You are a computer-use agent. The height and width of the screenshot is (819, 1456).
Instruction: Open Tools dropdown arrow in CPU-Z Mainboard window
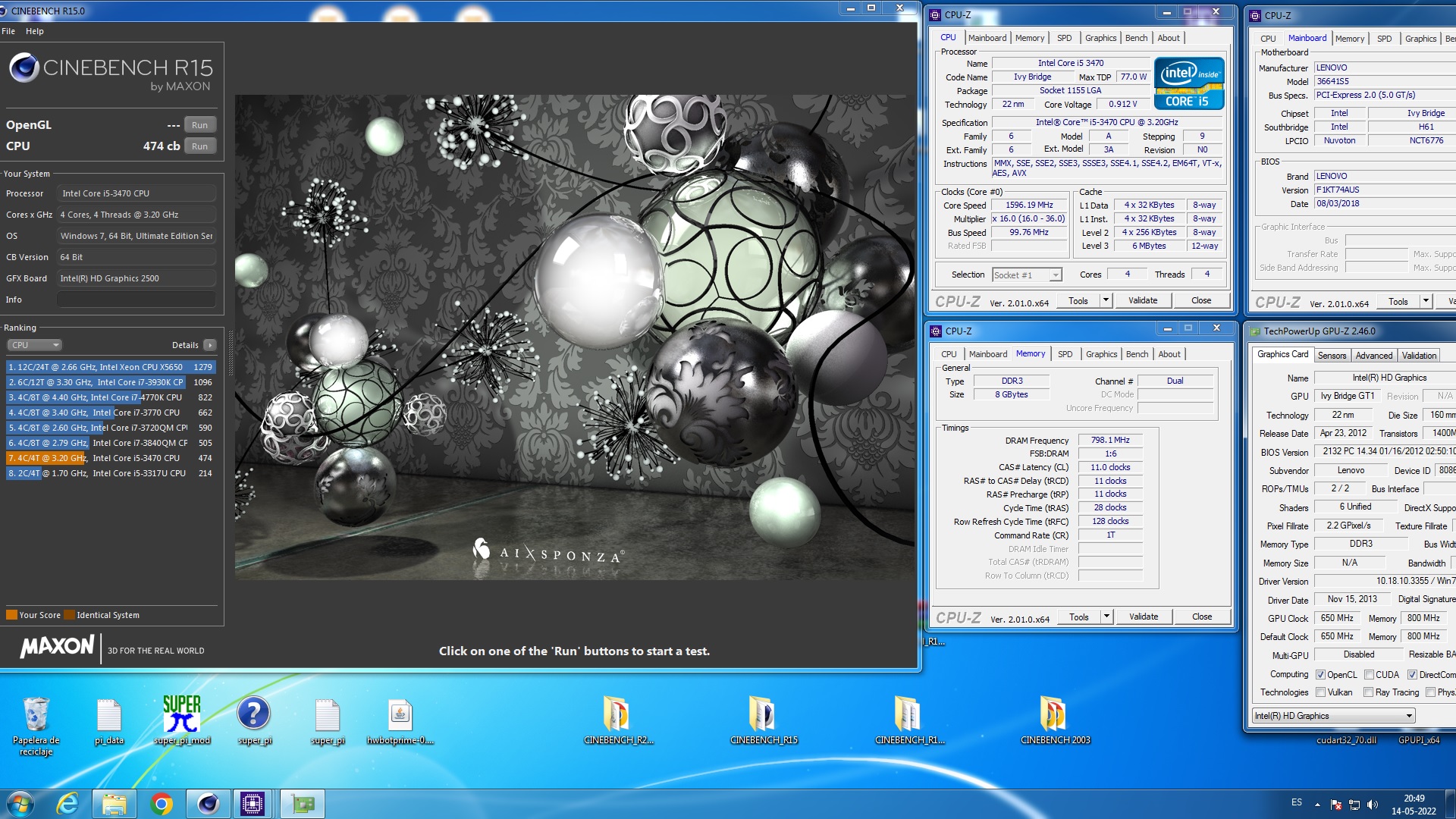[x=1426, y=301]
